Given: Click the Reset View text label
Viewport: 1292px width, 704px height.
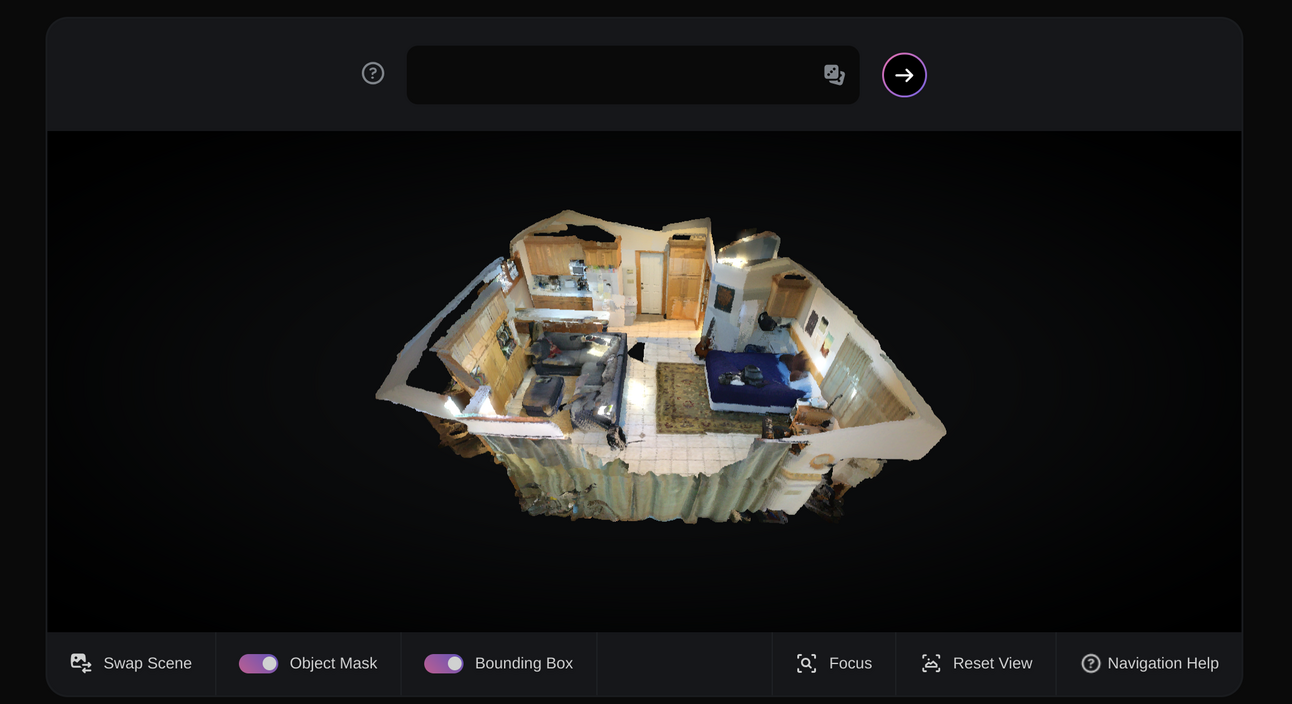Looking at the screenshot, I should point(992,663).
